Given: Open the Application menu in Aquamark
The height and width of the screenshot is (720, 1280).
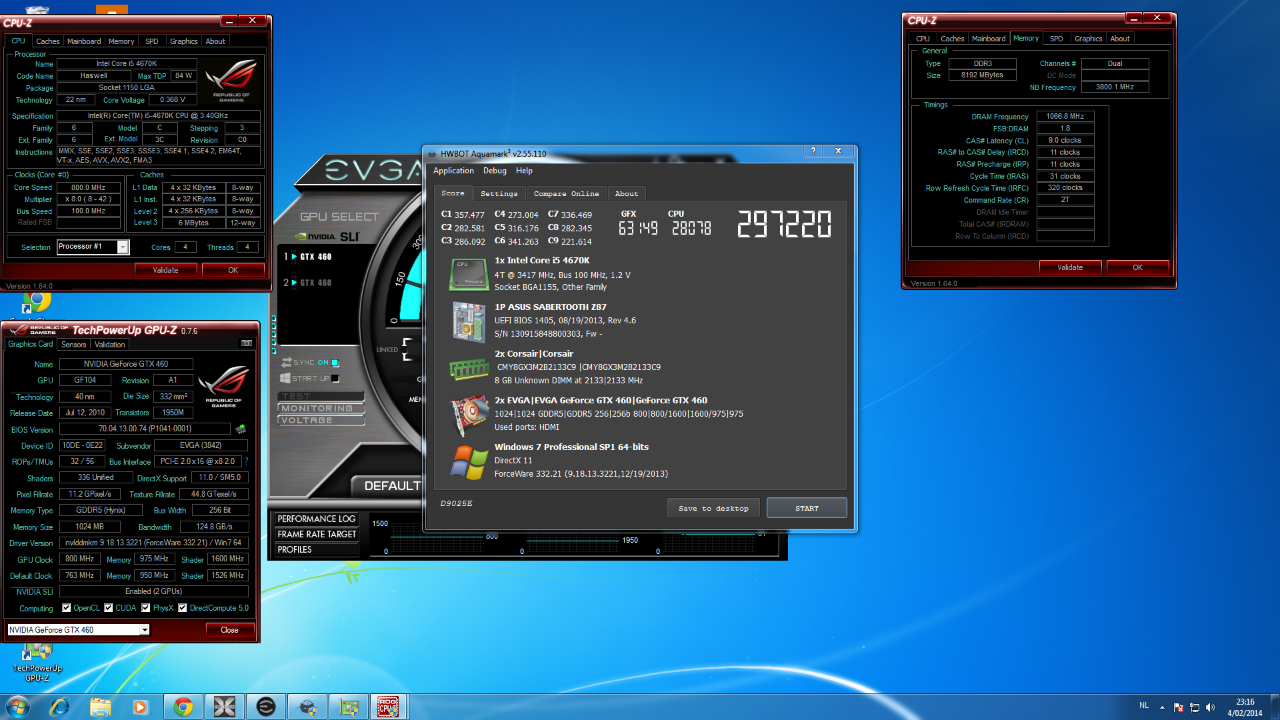Looking at the screenshot, I should (x=453, y=171).
